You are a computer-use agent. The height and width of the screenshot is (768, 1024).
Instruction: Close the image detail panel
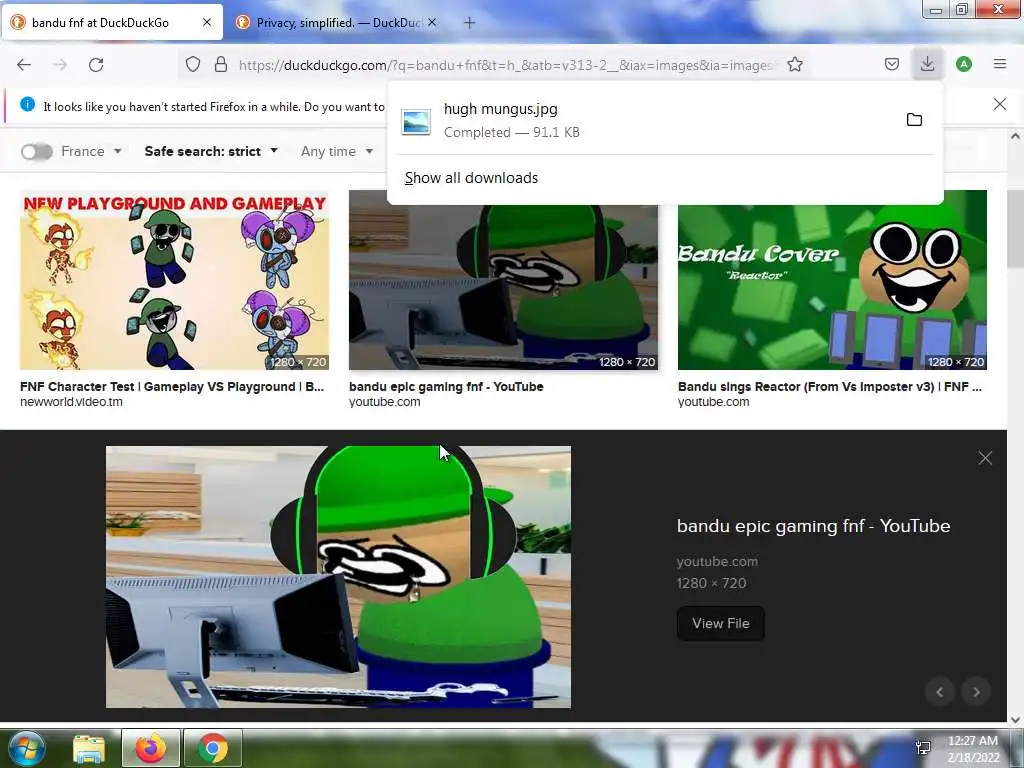click(x=985, y=458)
